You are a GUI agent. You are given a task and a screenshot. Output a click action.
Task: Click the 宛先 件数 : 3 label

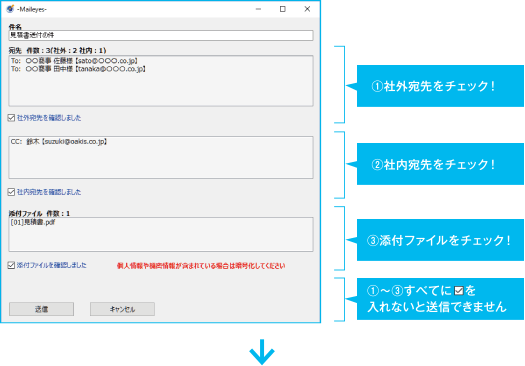(57, 51)
